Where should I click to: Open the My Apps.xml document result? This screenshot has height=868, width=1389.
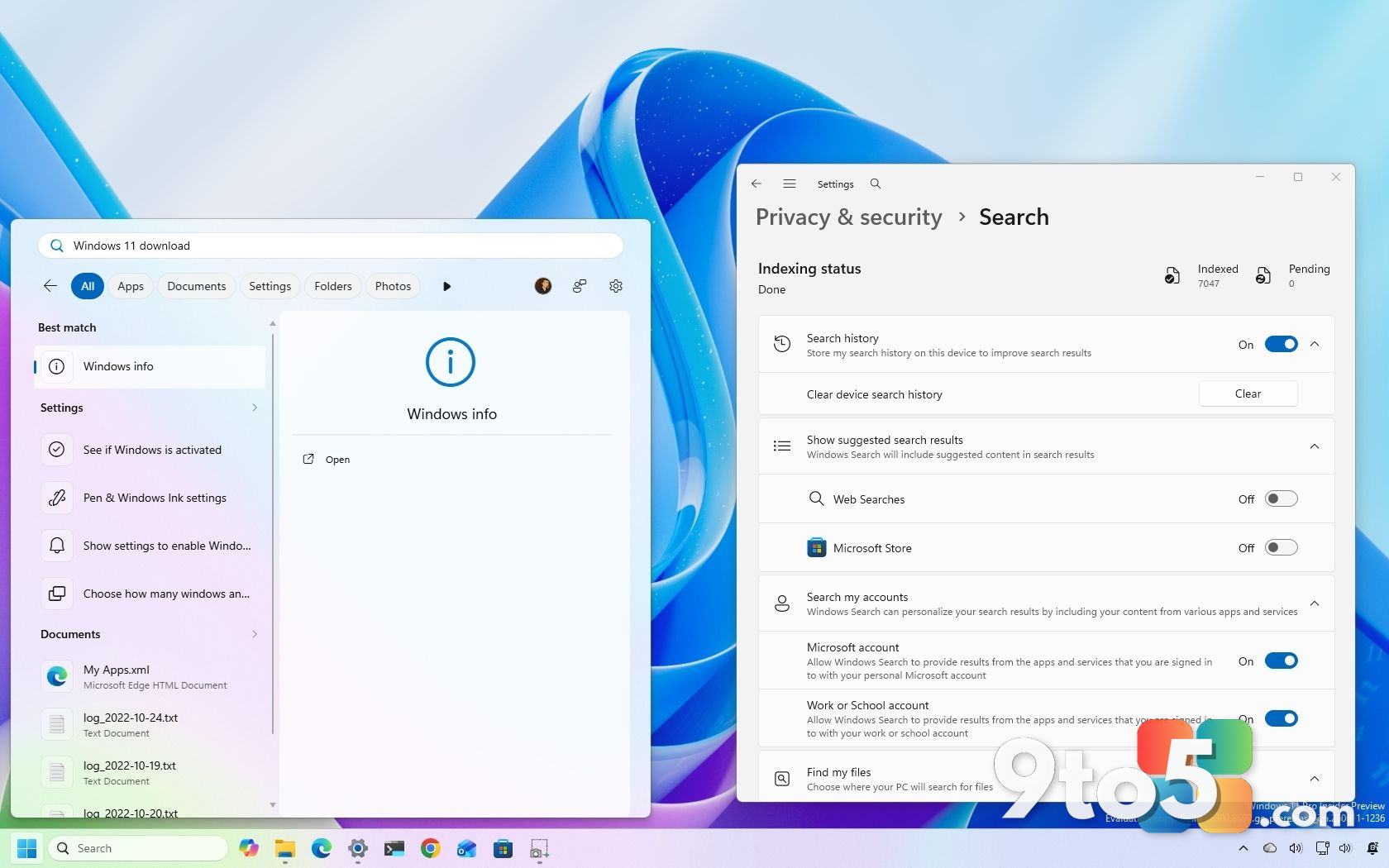pos(150,676)
